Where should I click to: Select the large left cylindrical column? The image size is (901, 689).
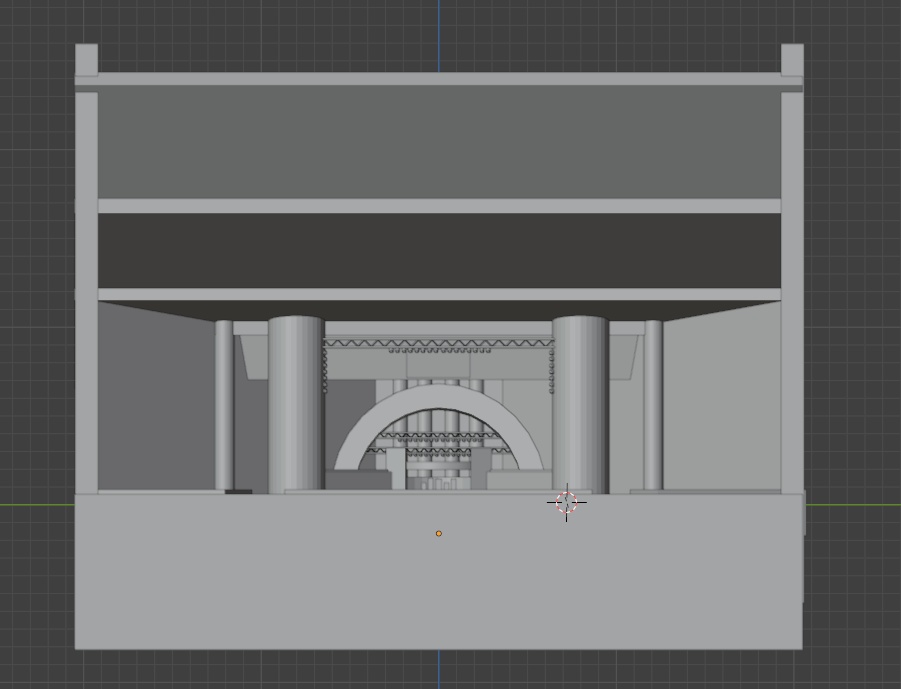[296, 405]
